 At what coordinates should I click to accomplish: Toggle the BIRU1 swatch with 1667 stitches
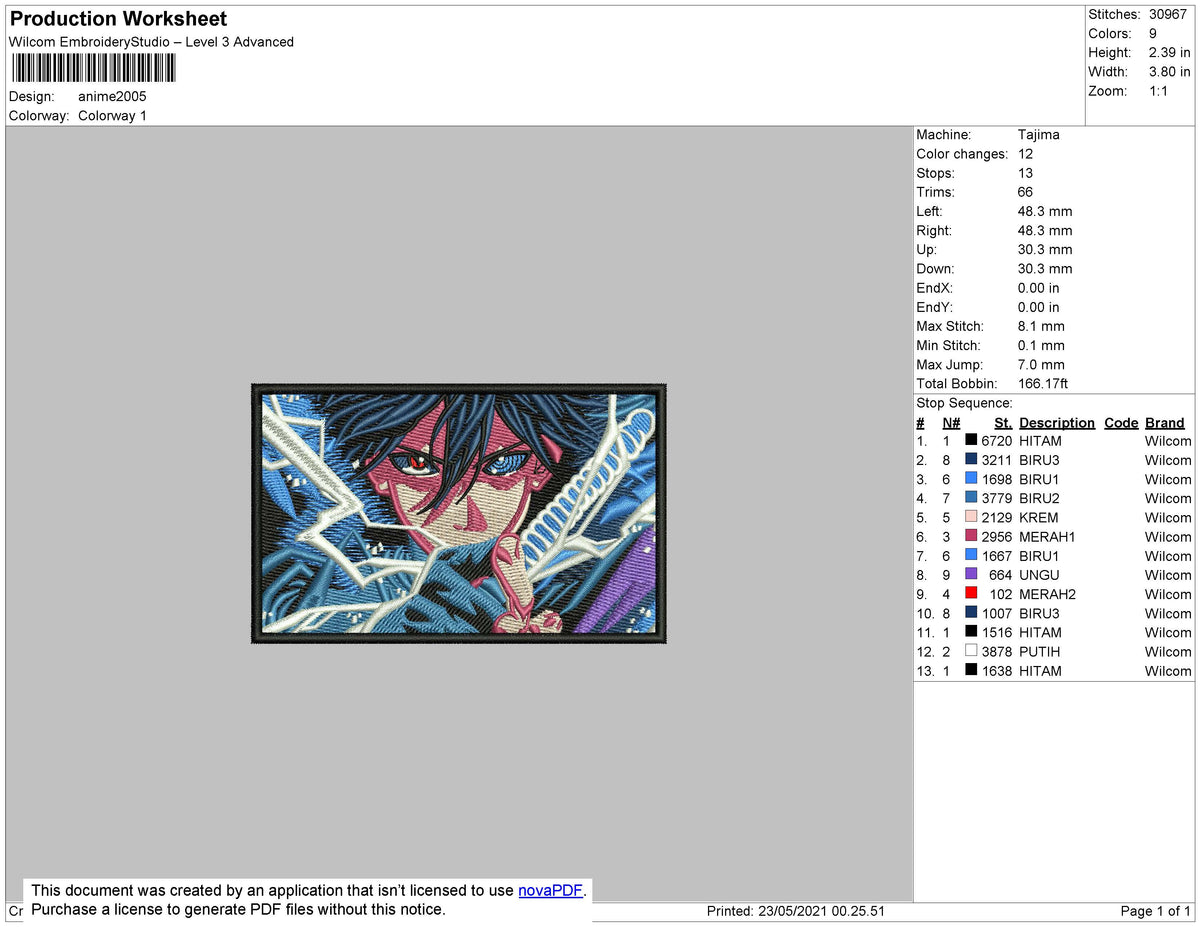[x=972, y=556]
